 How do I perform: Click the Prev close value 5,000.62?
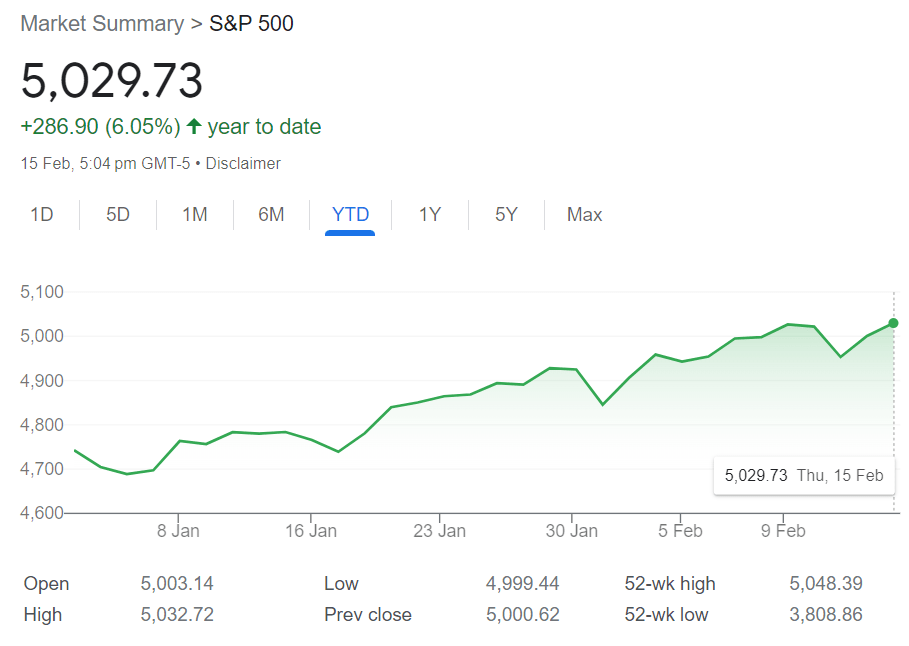click(x=522, y=614)
